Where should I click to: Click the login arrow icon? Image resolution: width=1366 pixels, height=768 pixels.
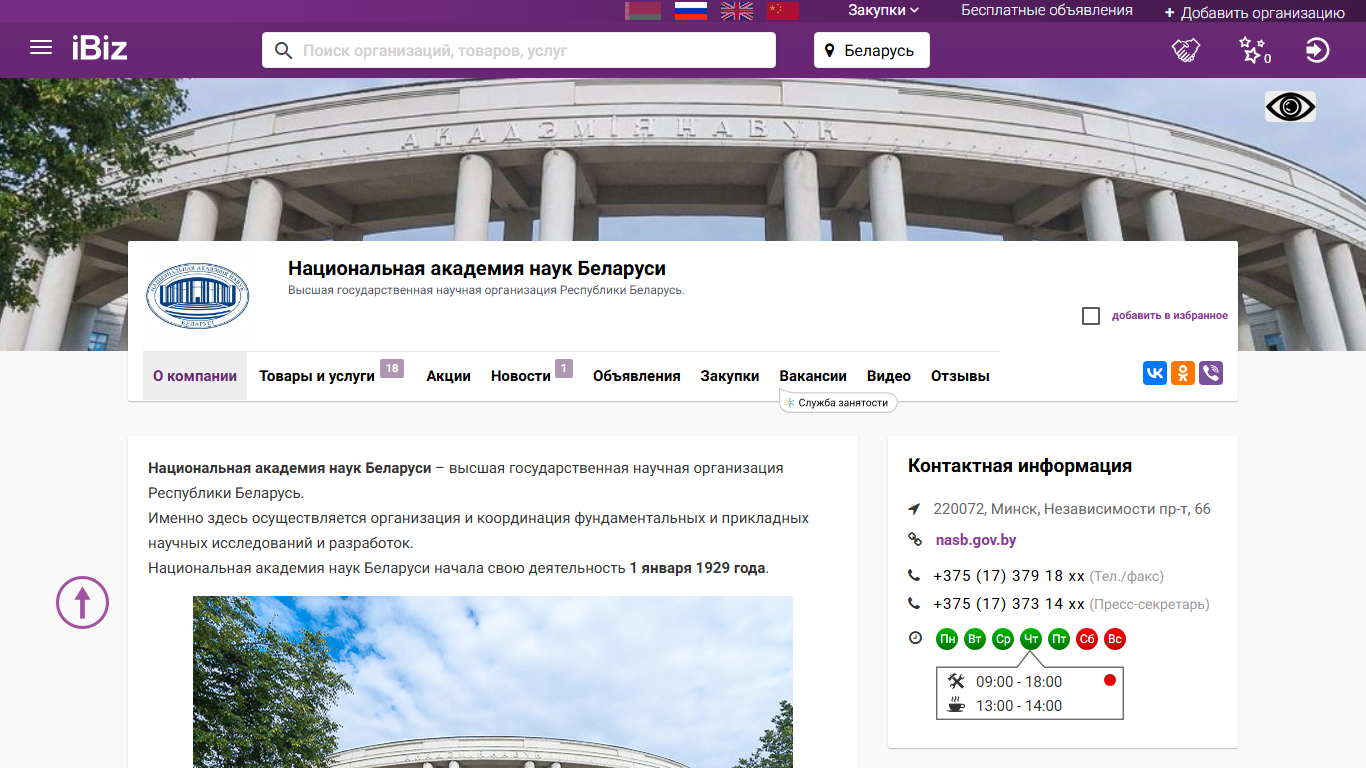(1318, 50)
